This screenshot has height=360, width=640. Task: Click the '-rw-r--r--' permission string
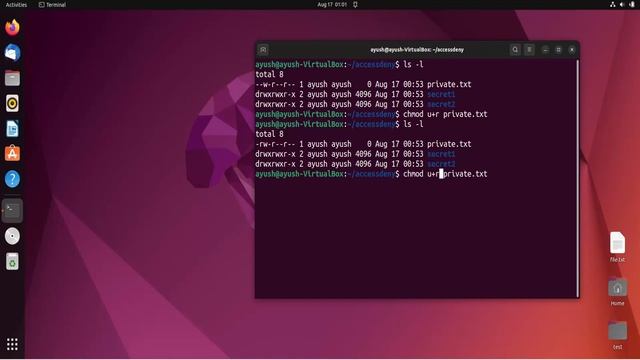coord(275,144)
